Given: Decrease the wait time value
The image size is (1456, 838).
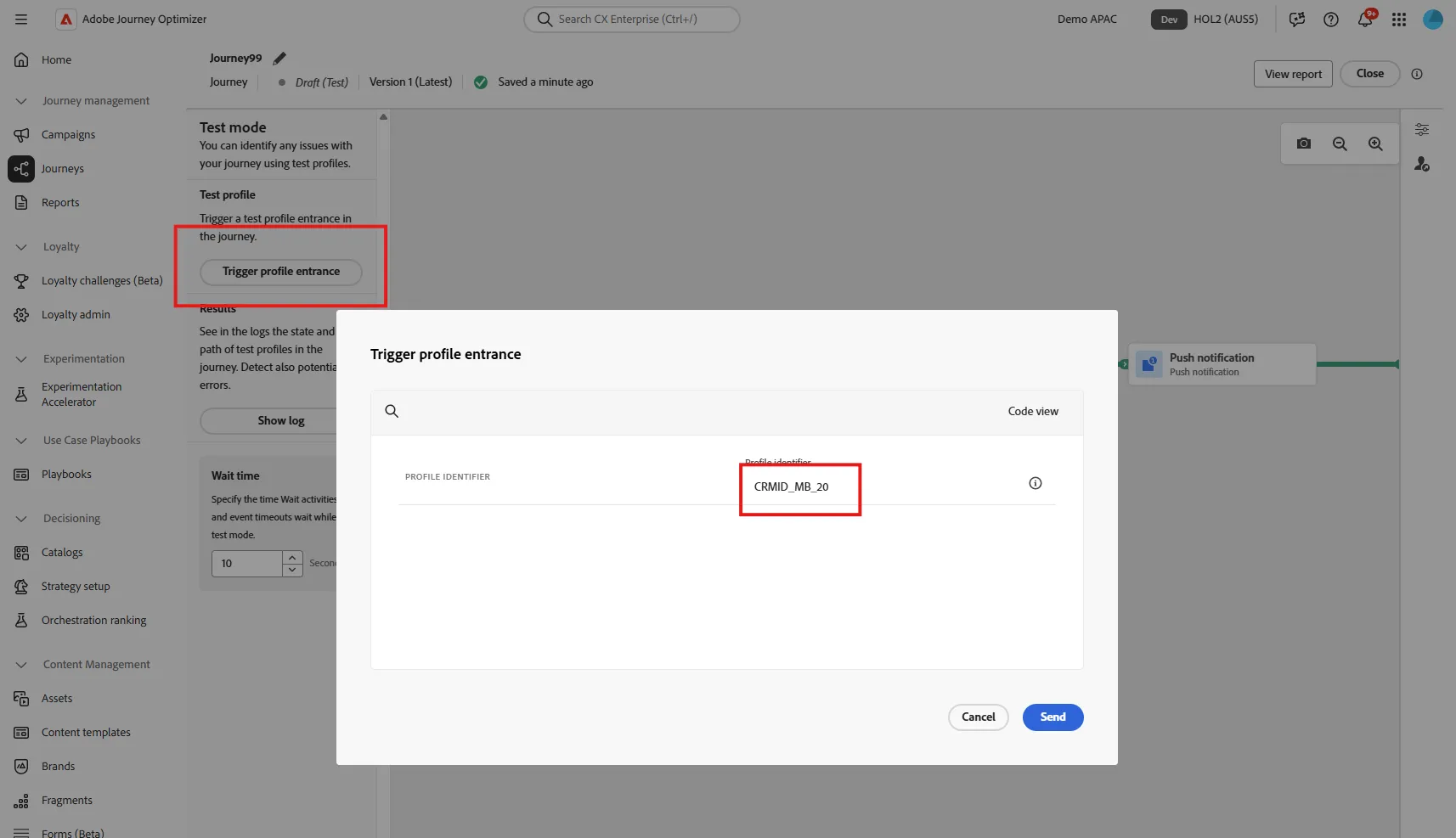Looking at the screenshot, I should tap(292, 570).
